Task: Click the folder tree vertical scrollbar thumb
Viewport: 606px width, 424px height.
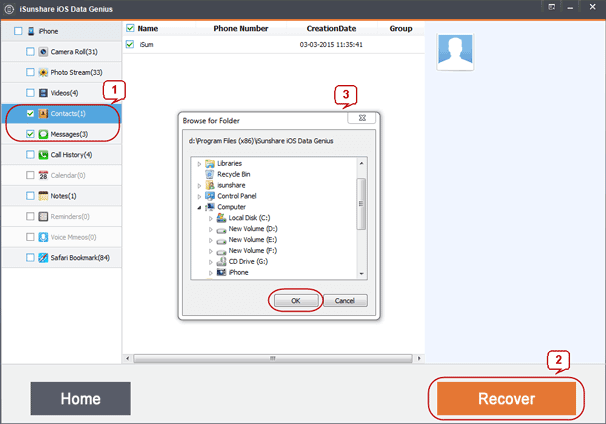Action: (361, 204)
